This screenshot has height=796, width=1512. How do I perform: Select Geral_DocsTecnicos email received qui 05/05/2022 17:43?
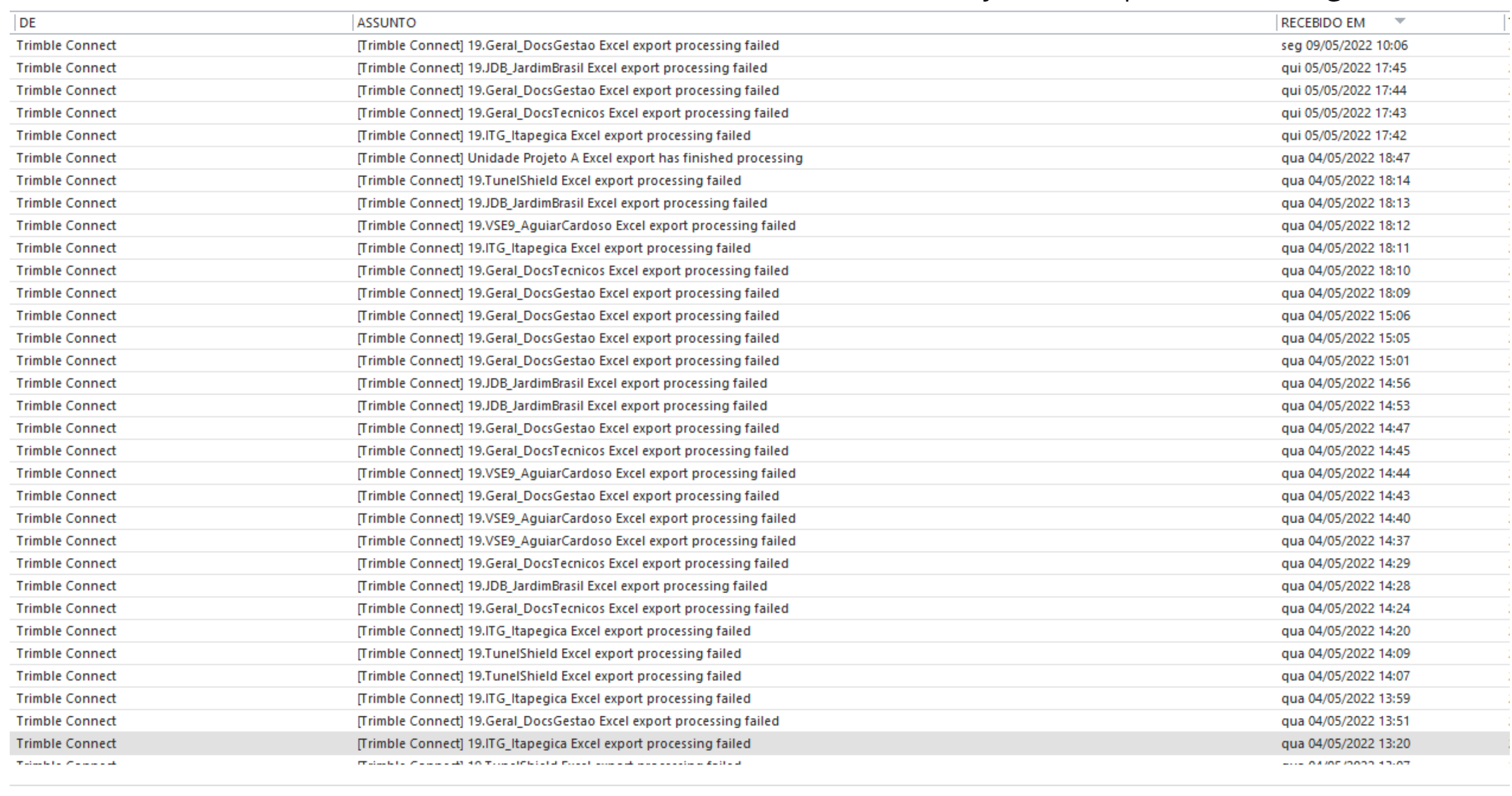pyautogui.click(x=759, y=114)
